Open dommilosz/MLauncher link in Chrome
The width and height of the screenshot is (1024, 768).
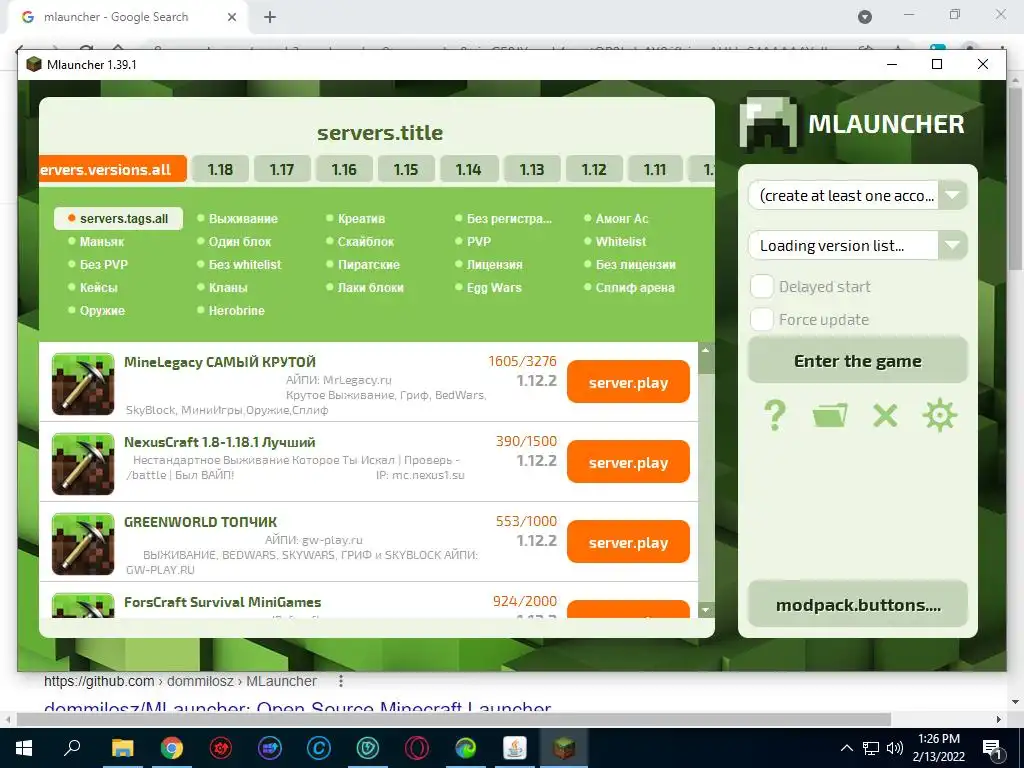(298, 708)
